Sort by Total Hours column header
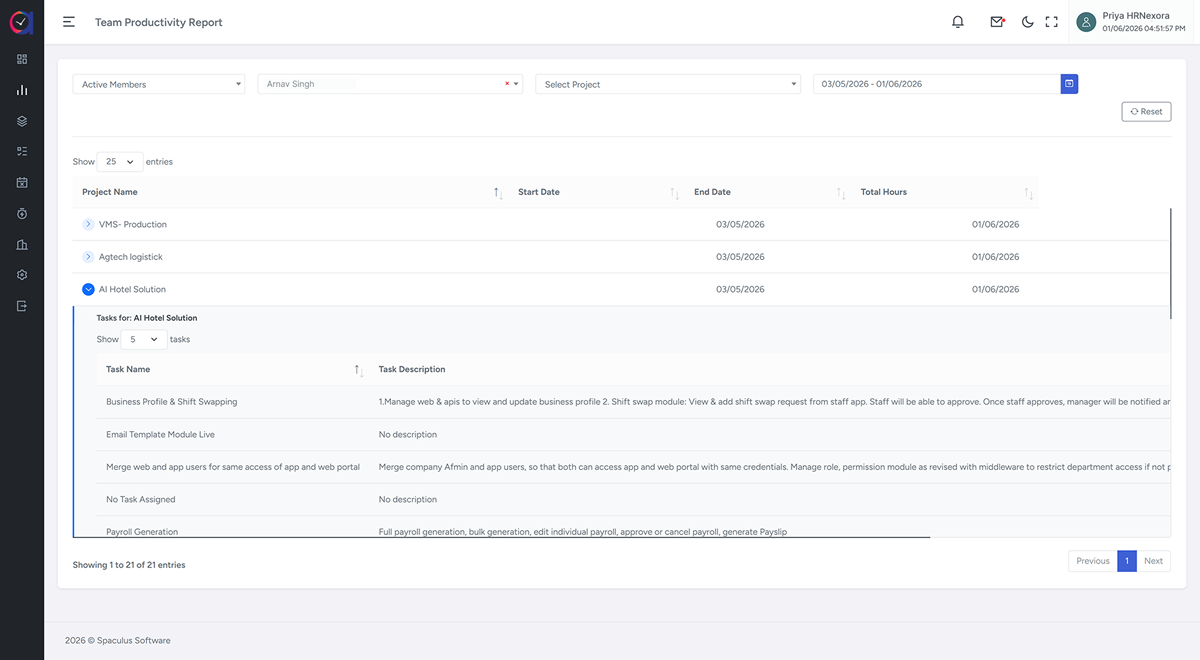The image size is (1200, 660). (x=945, y=192)
